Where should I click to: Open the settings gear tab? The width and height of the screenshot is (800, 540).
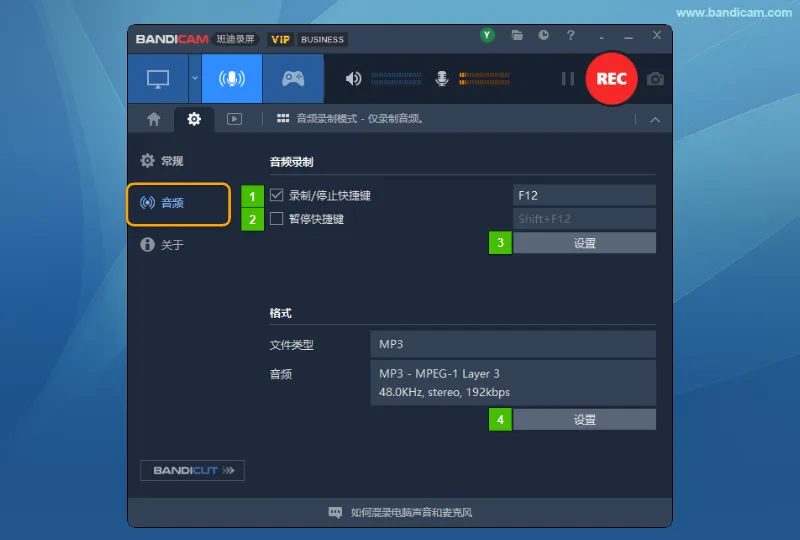pos(194,119)
